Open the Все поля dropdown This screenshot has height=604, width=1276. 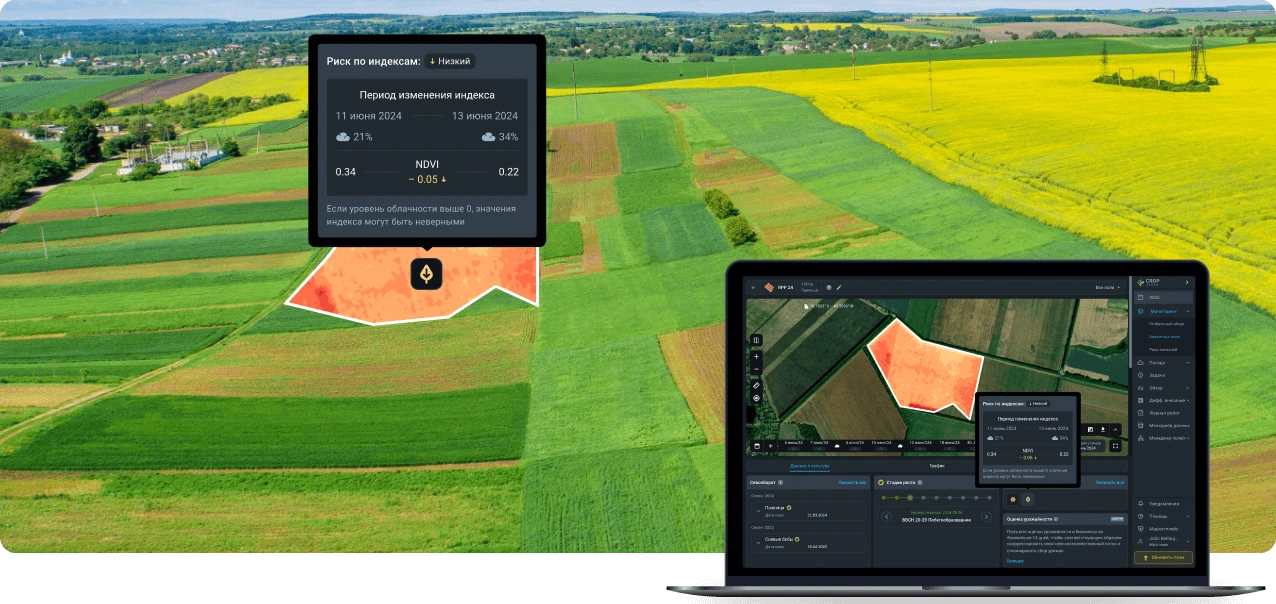pos(1107,288)
